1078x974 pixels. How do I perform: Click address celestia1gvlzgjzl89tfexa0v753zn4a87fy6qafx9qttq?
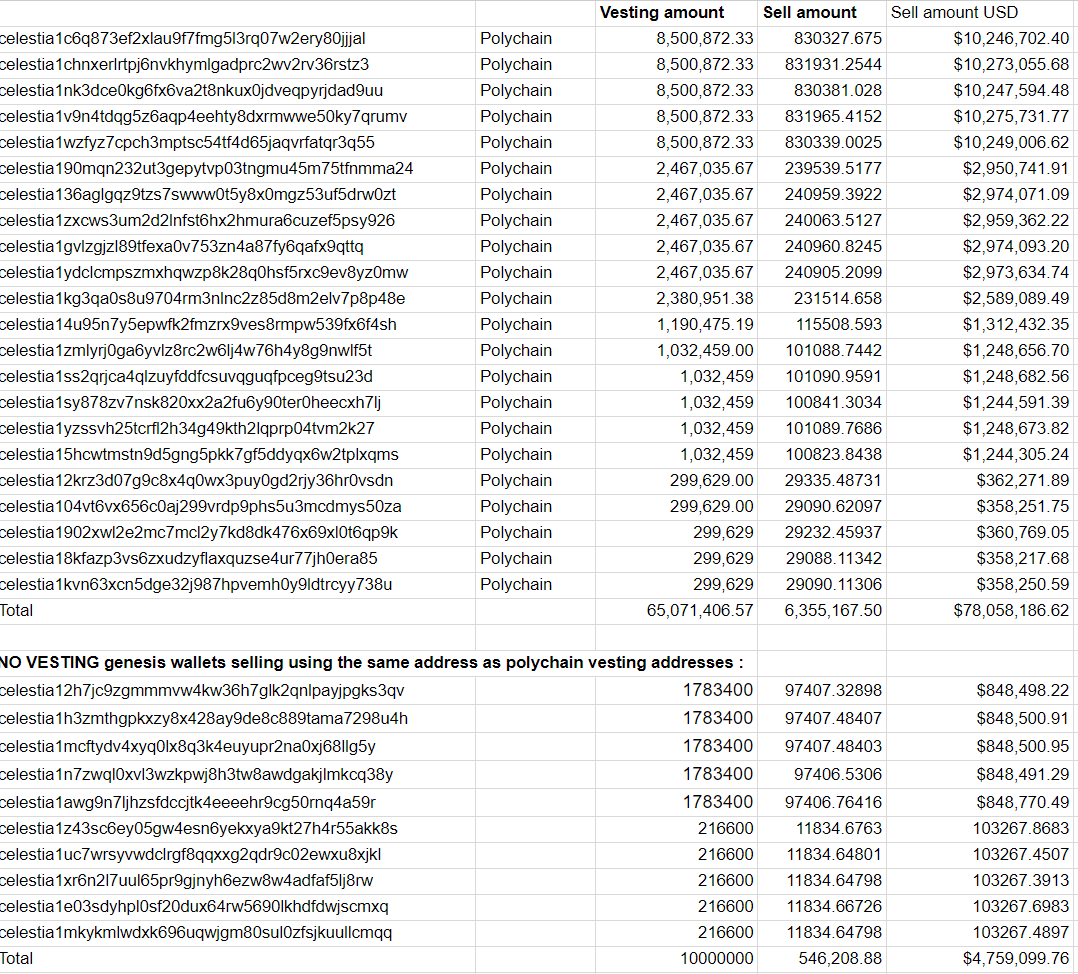point(182,247)
